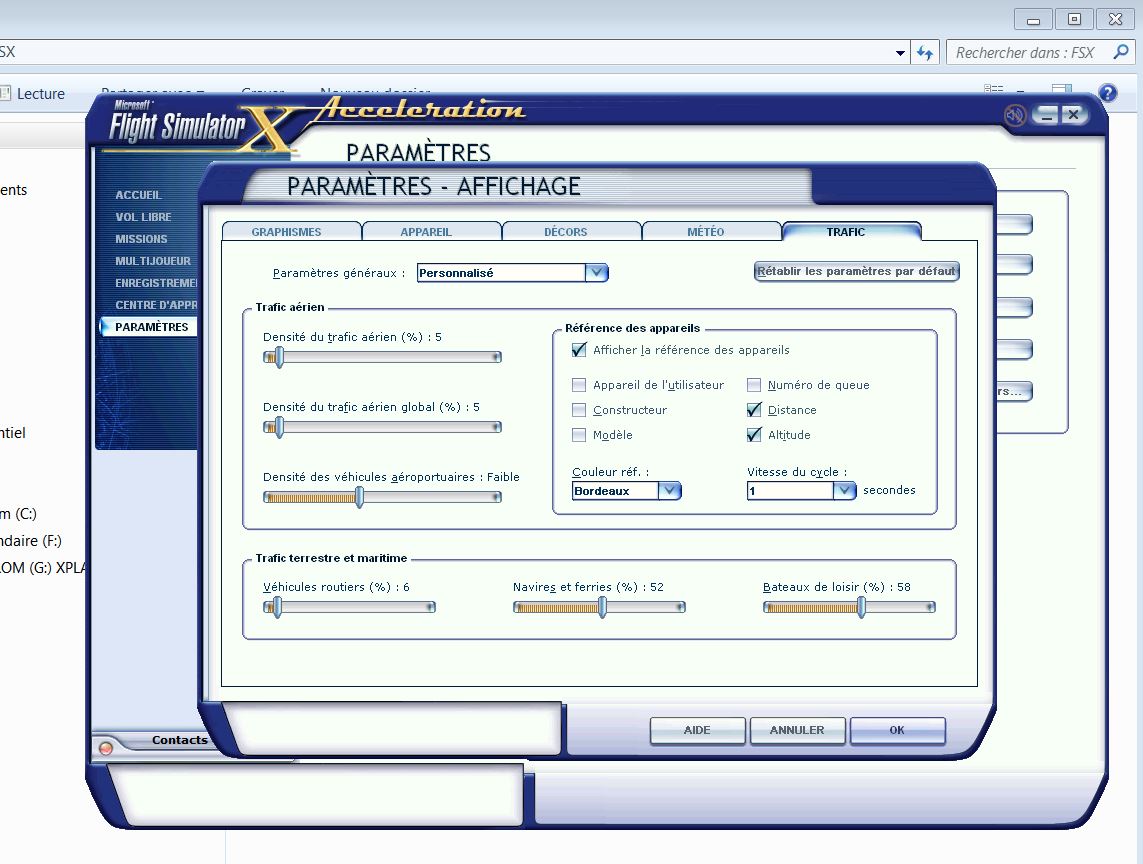Click the 'Bateaux de loisir' slider handle

tap(862, 607)
